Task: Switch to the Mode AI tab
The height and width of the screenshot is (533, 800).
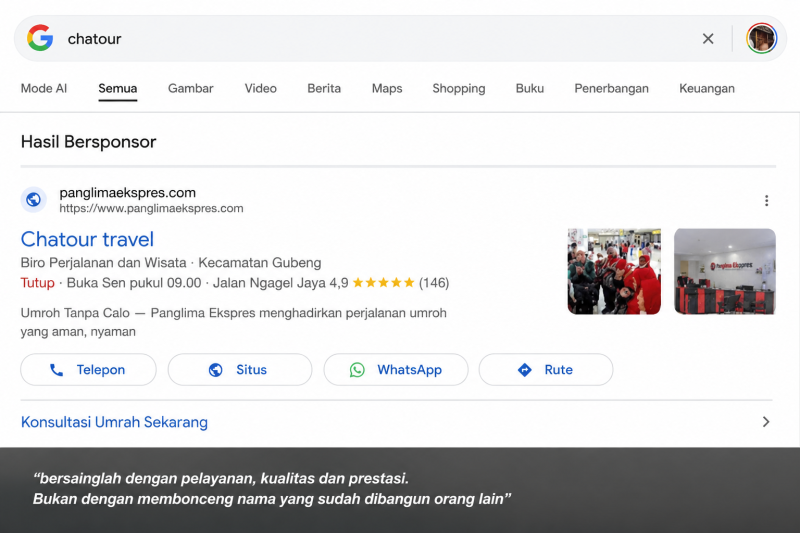Action: tap(44, 88)
